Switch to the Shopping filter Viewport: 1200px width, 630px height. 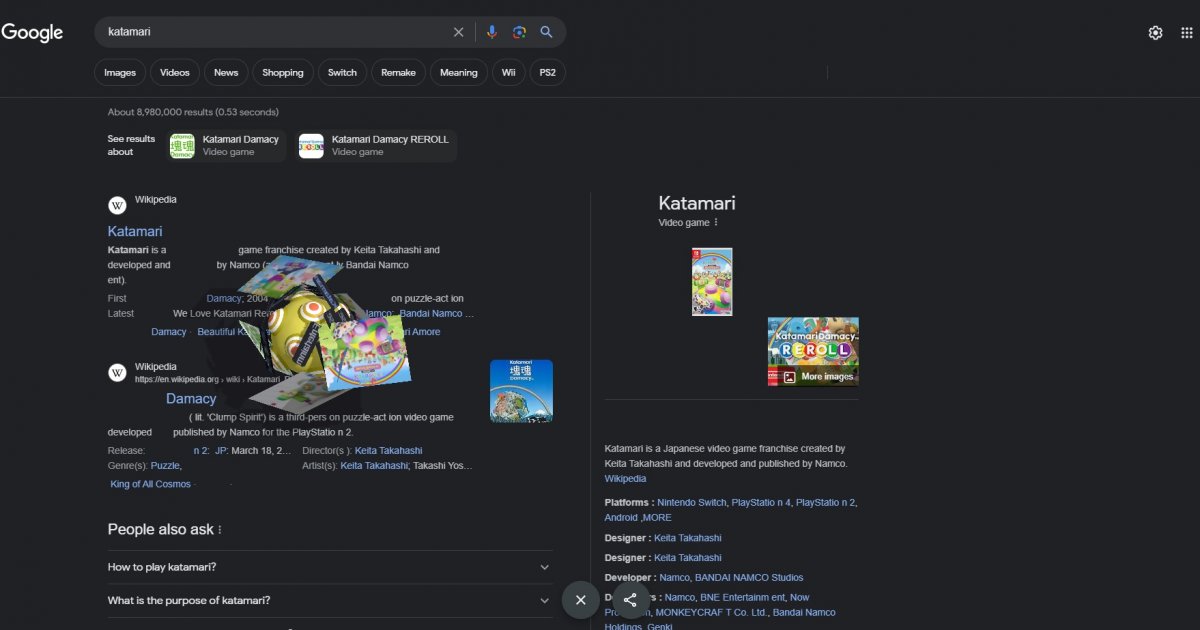(x=283, y=72)
